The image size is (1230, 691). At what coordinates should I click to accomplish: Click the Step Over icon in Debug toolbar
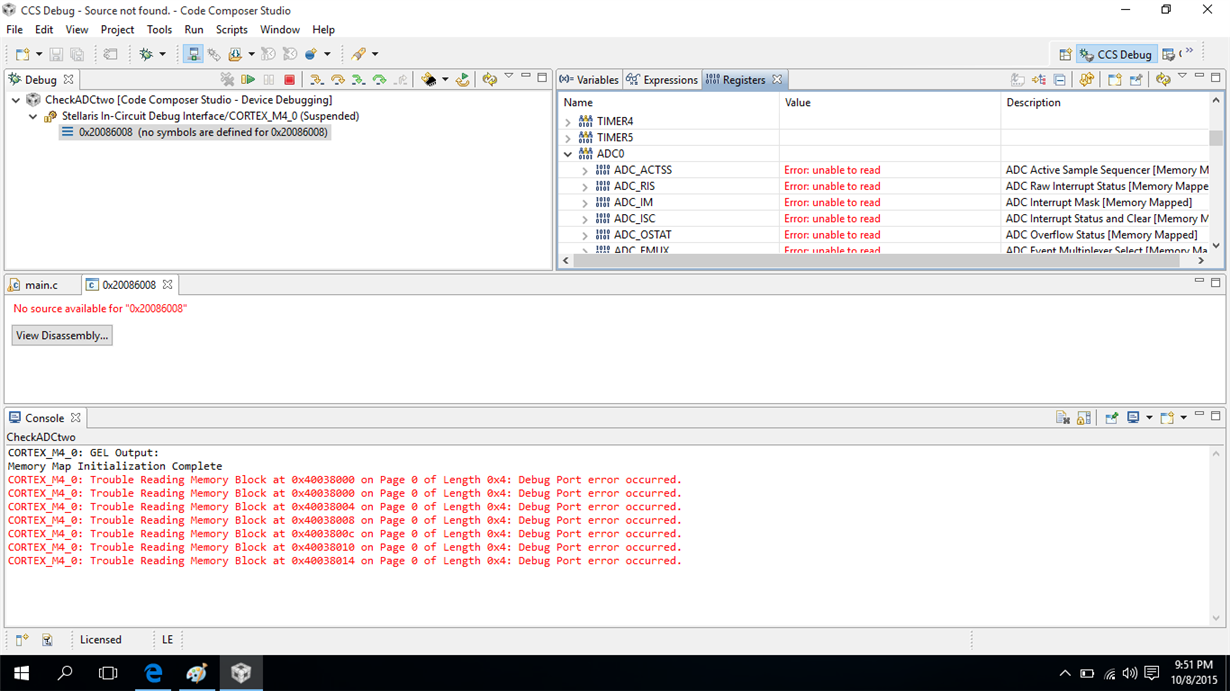click(337, 79)
